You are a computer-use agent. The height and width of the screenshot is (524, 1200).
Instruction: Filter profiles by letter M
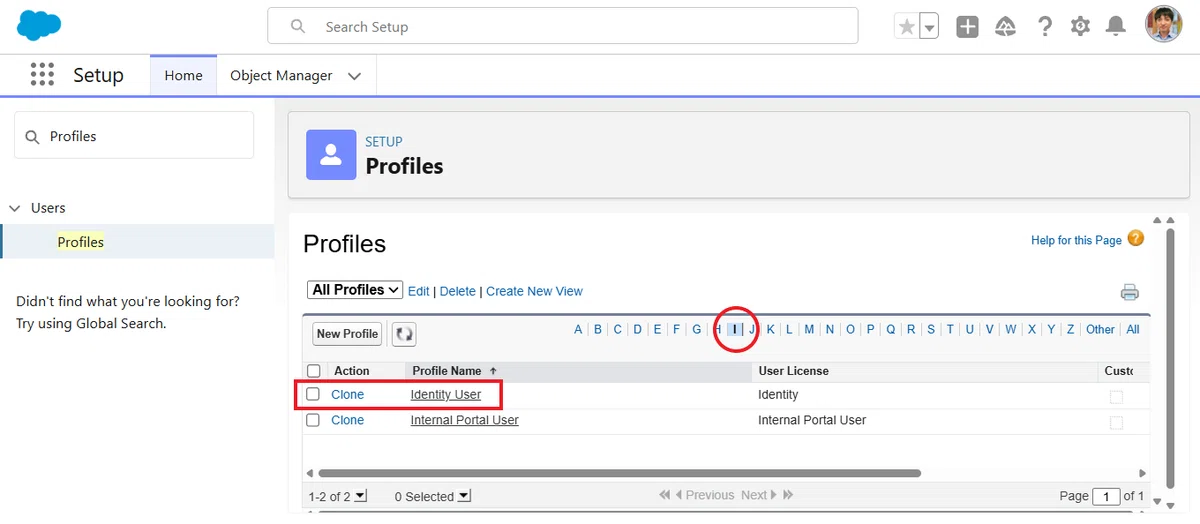pyautogui.click(x=809, y=329)
